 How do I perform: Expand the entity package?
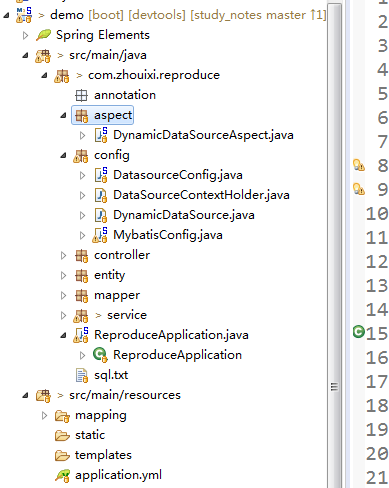point(63,275)
